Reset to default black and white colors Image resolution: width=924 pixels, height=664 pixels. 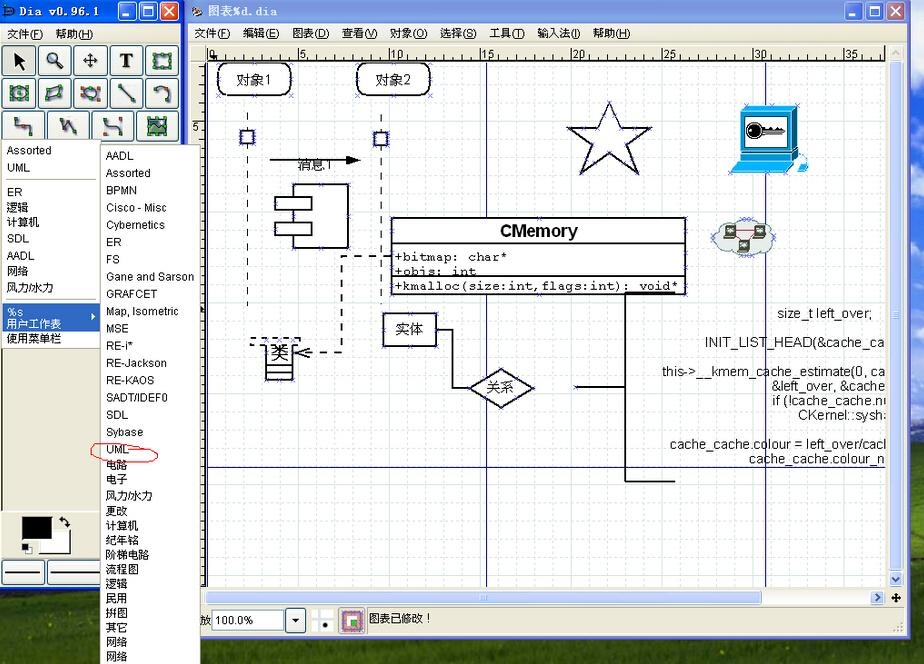tap(27, 549)
